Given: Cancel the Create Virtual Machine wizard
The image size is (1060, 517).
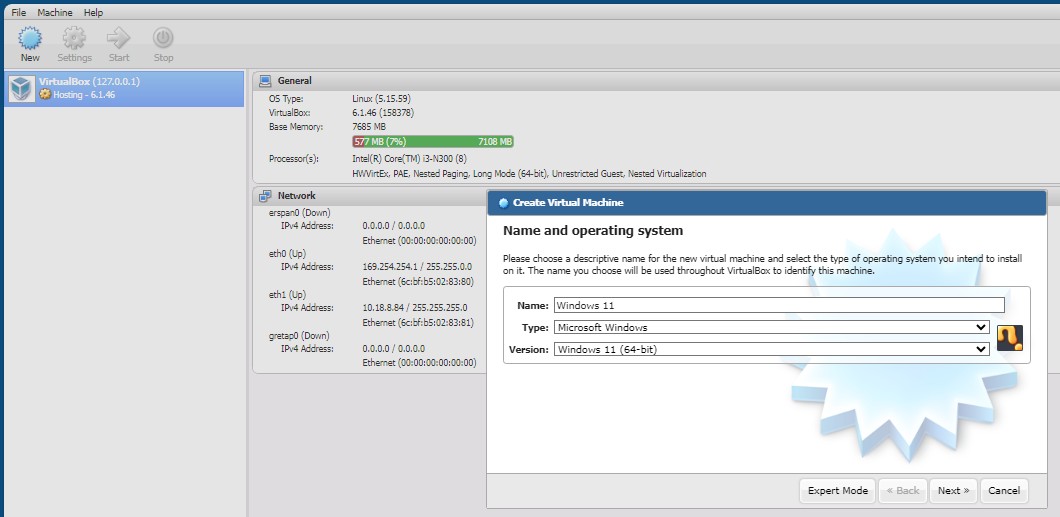Looking at the screenshot, I should click(x=1004, y=491).
